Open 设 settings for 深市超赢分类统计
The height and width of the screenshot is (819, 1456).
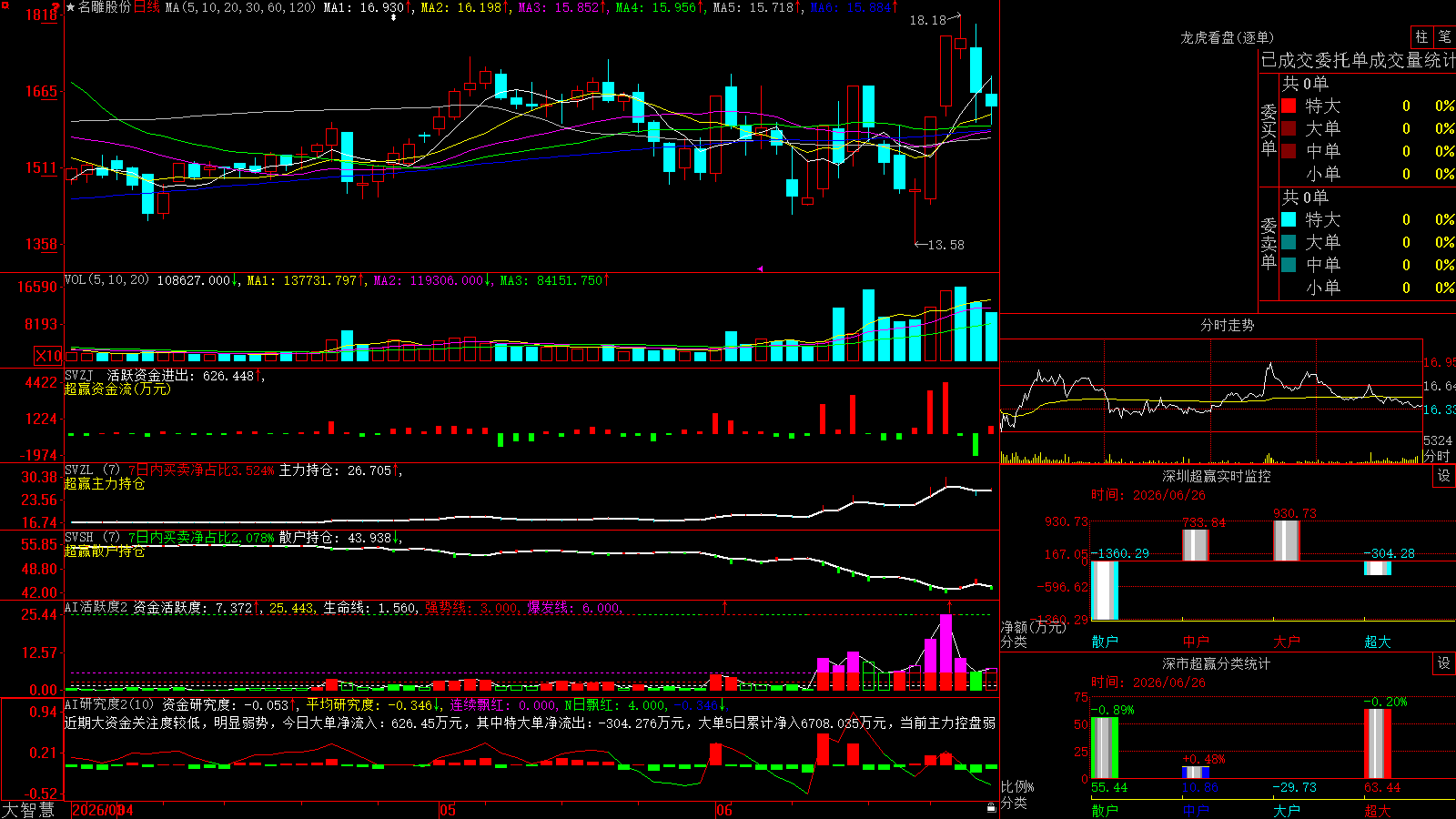point(1444,663)
